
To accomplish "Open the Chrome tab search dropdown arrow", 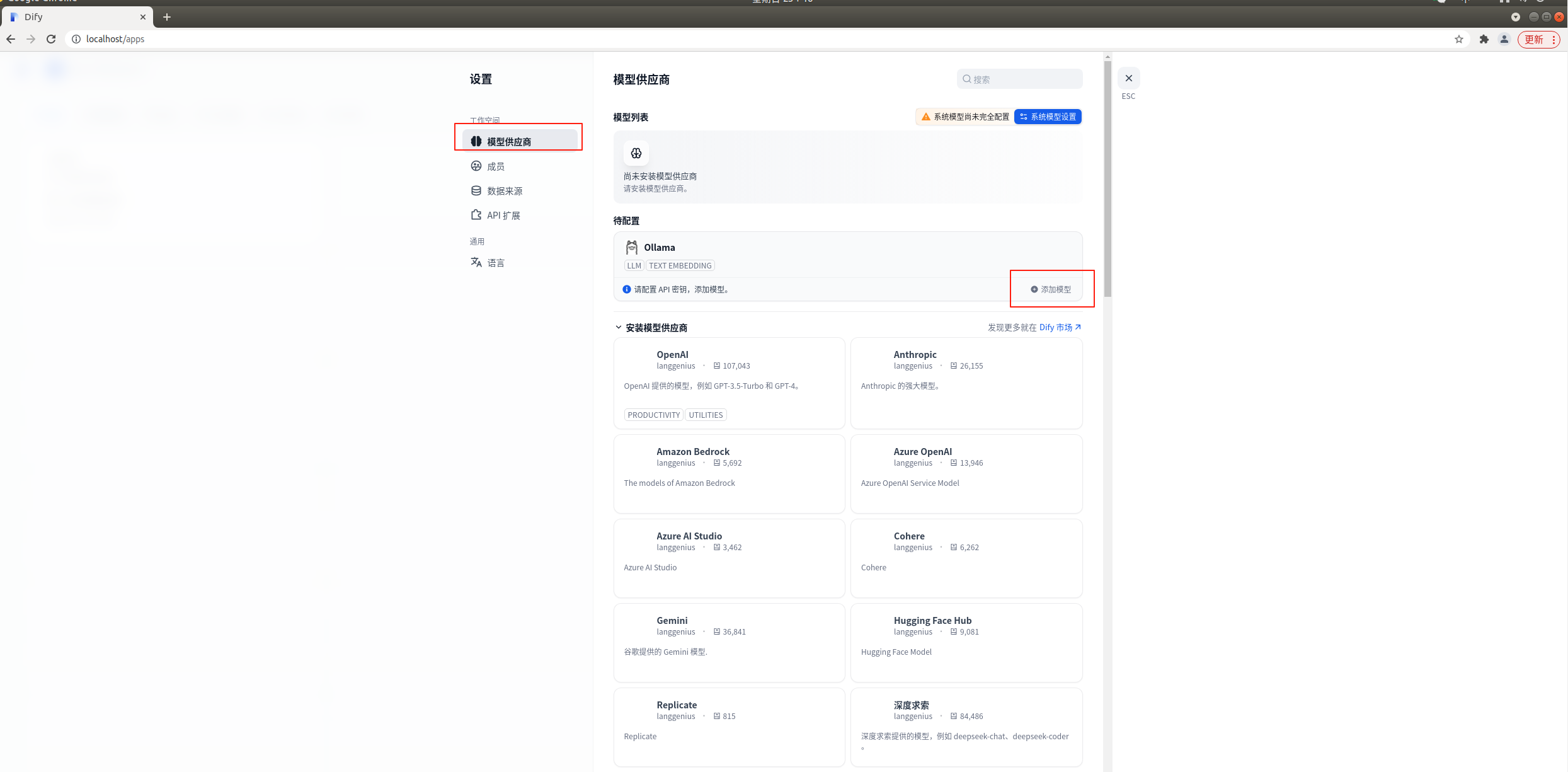I will (1515, 17).
